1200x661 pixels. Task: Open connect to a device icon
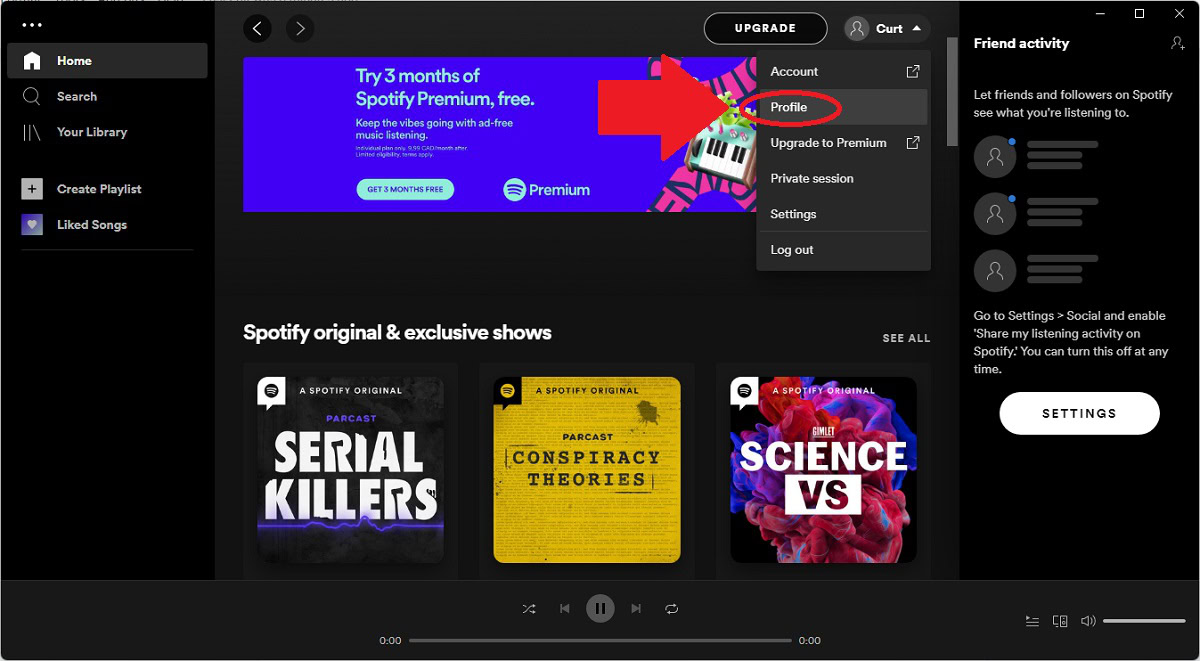coord(1060,621)
